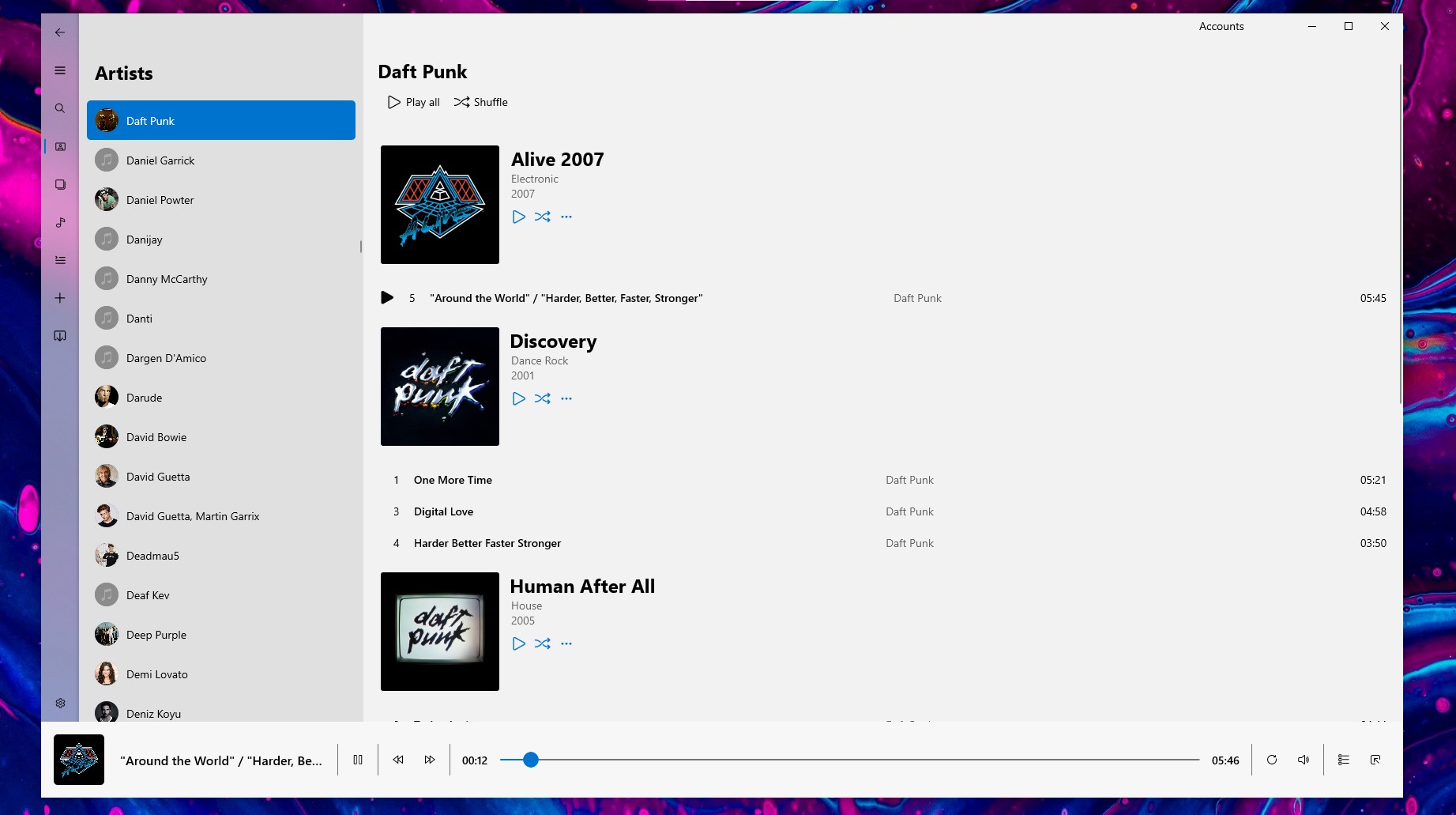The height and width of the screenshot is (815, 1456).
Task: Select artist David Bowie
Action: [221, 436]
